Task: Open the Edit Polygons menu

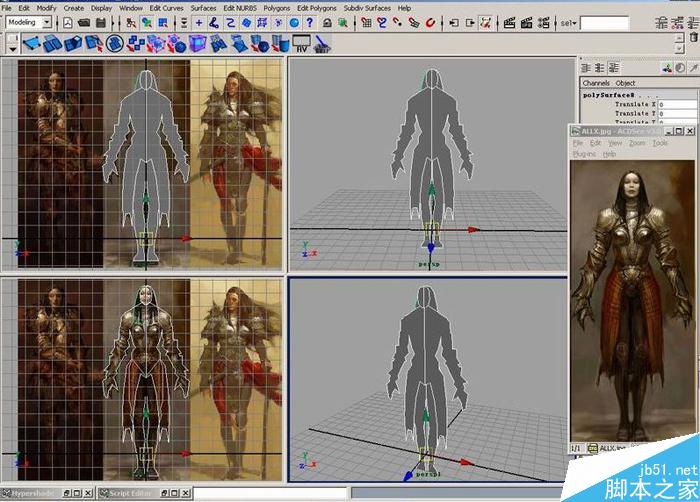Action: 317,8
